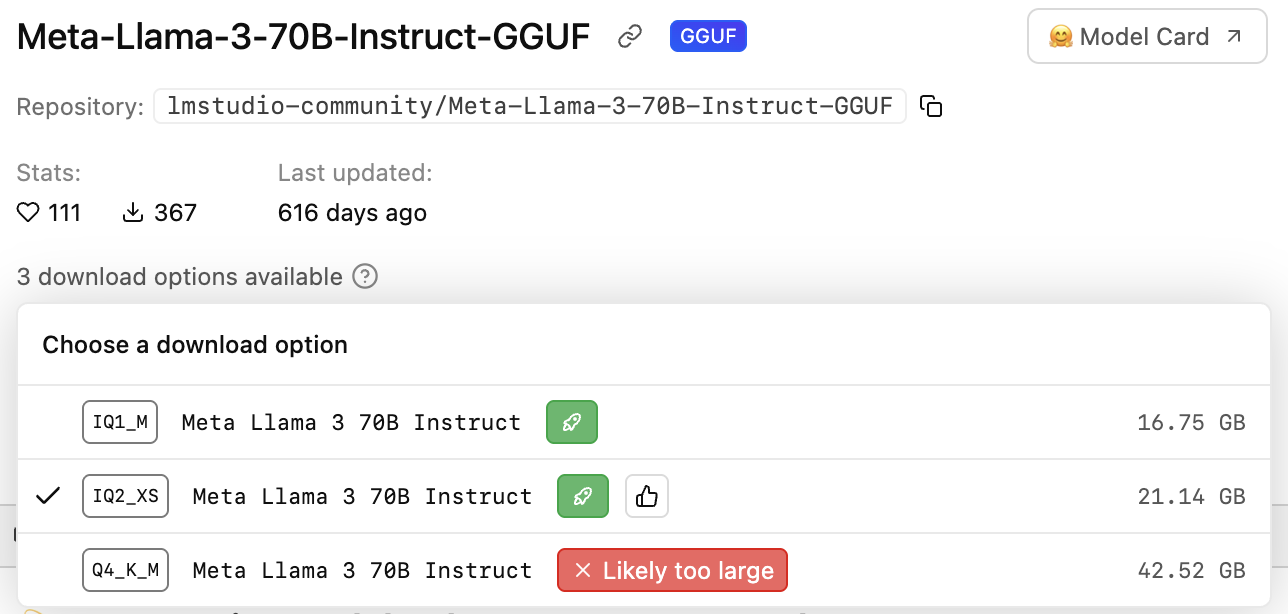Open the Hugging Face emoji Model Card
Image resolution: width=1288 pixels, height=614 pixels.
point(1060,37)
